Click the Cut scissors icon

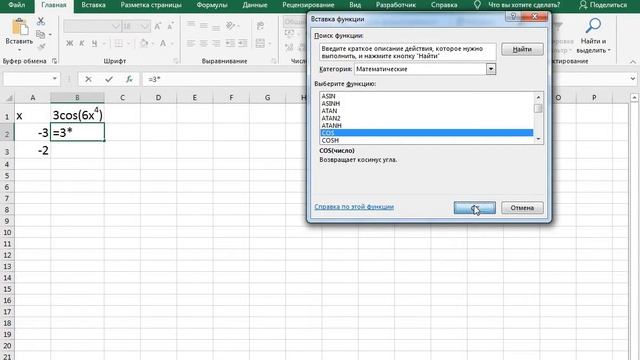tap(41, 21)
